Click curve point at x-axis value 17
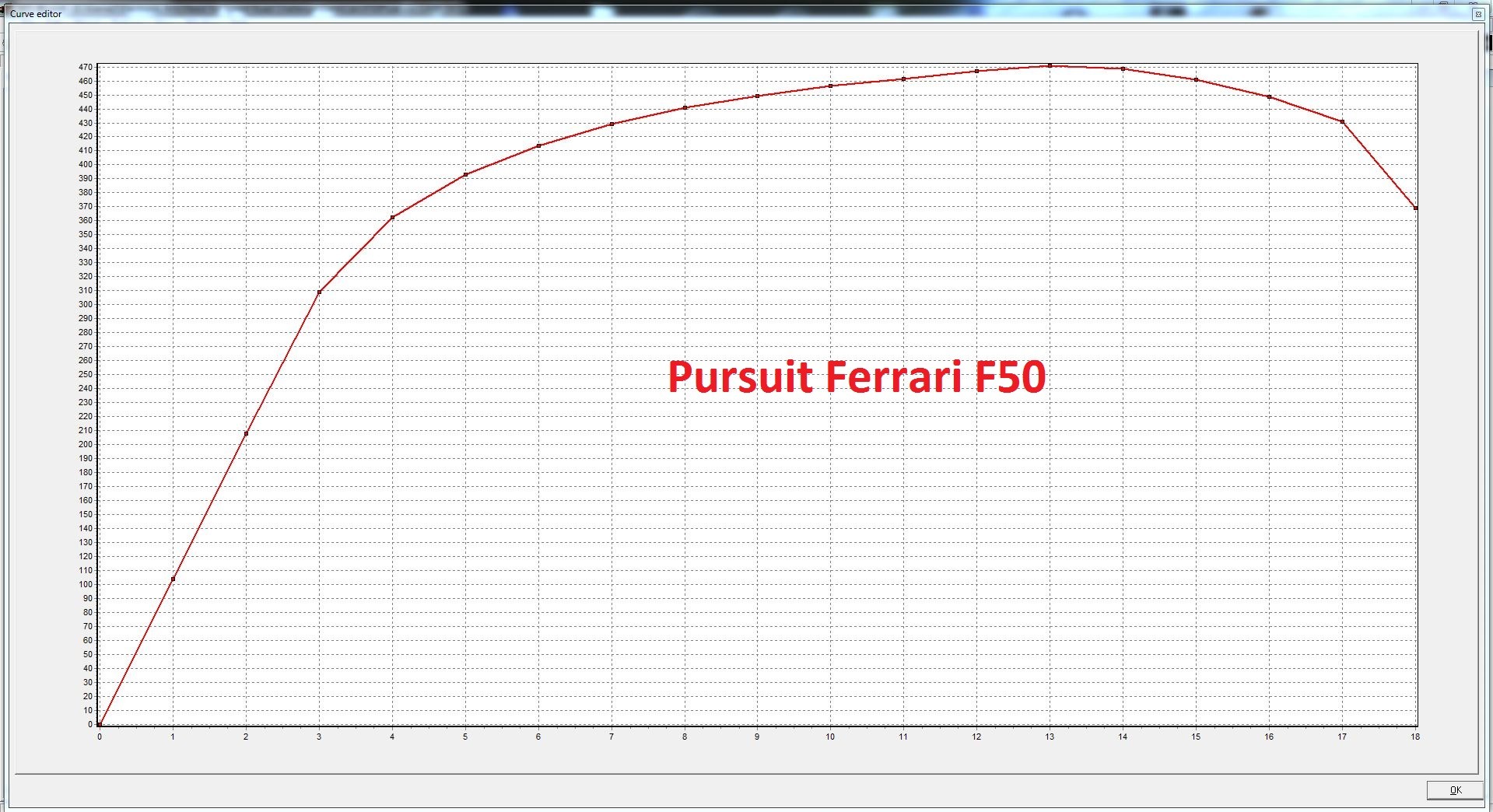Viewport: 1493px width, 812px height. (1342, 121)
